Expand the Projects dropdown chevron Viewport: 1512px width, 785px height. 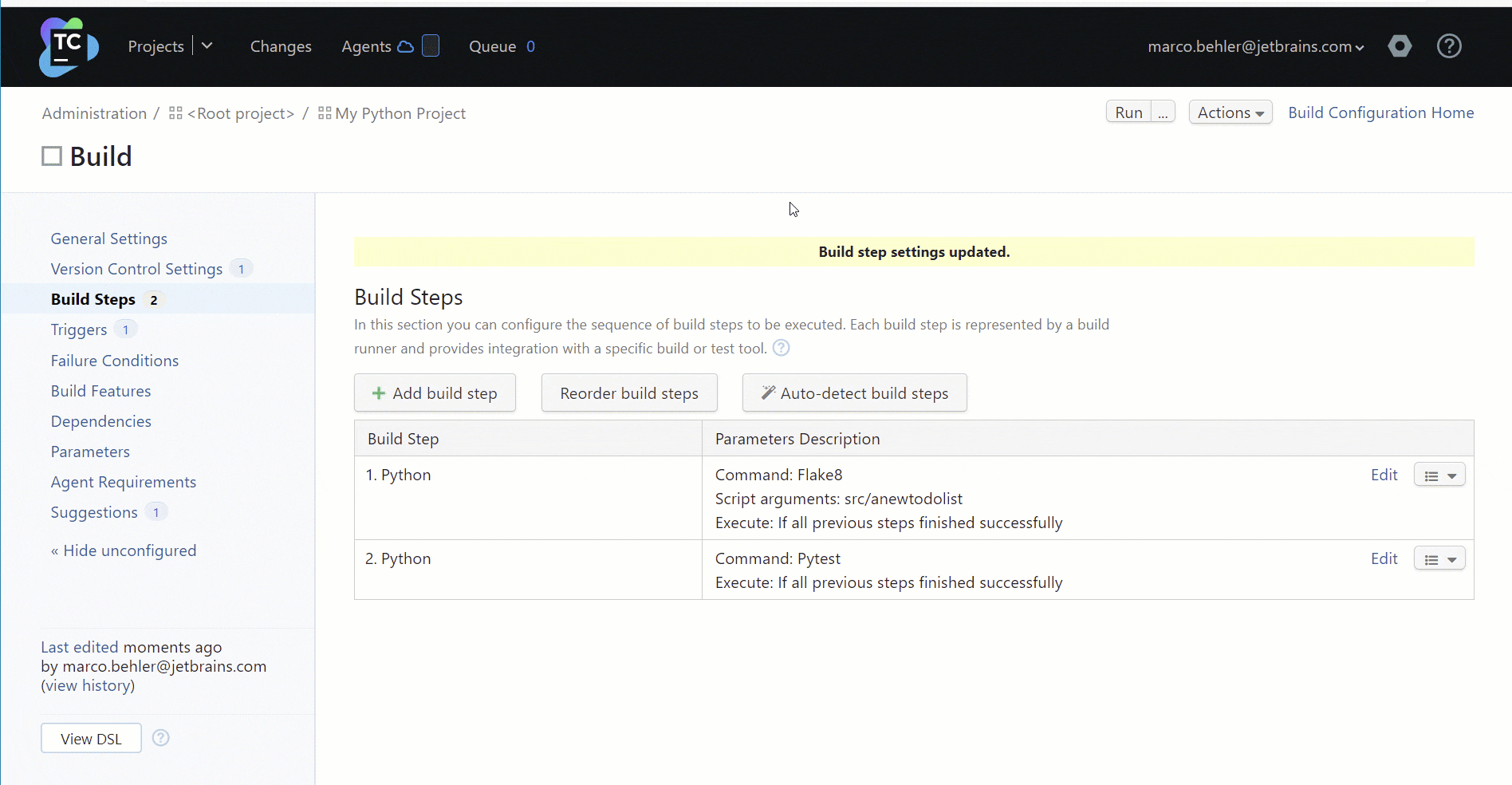click(x=207, y=45)
